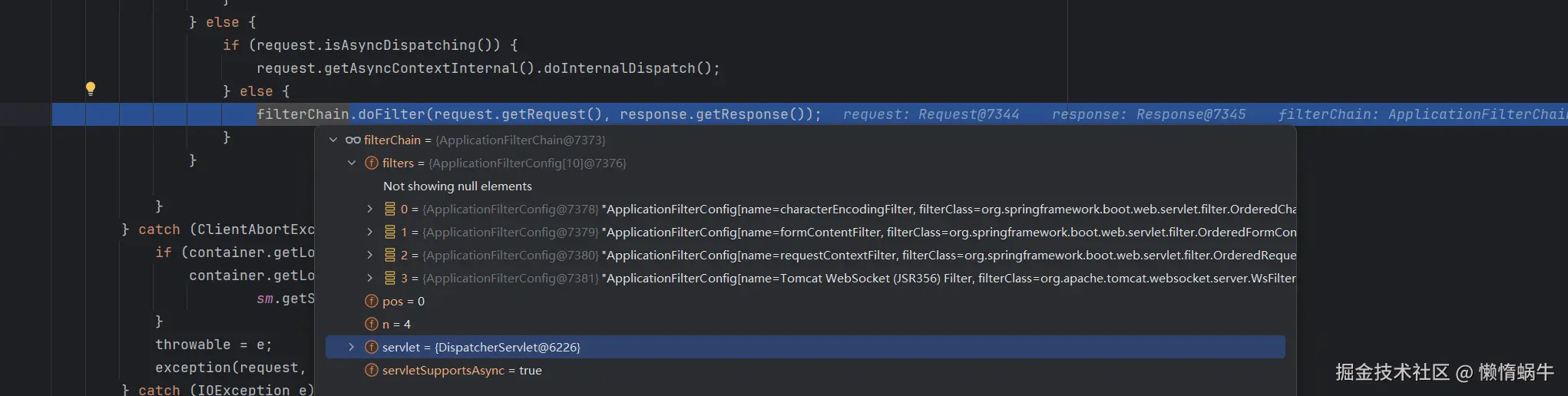Click array element icon for characterEncodingFilter entry

coord(390,210)
